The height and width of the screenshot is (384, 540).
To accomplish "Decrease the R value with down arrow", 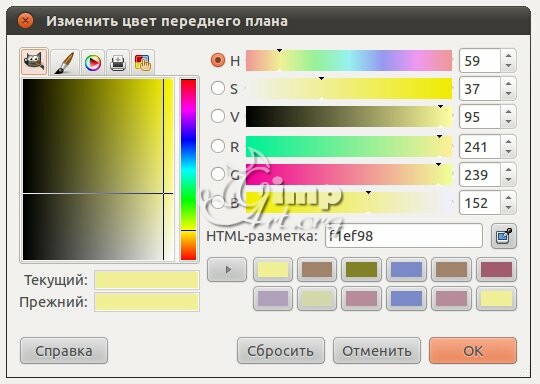I will click(x=508, y=152).
